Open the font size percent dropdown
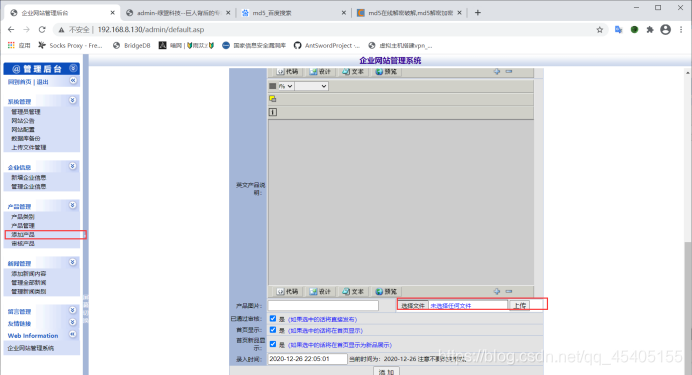The height and width of the screenshot is (375, 692). click(285, 86)
